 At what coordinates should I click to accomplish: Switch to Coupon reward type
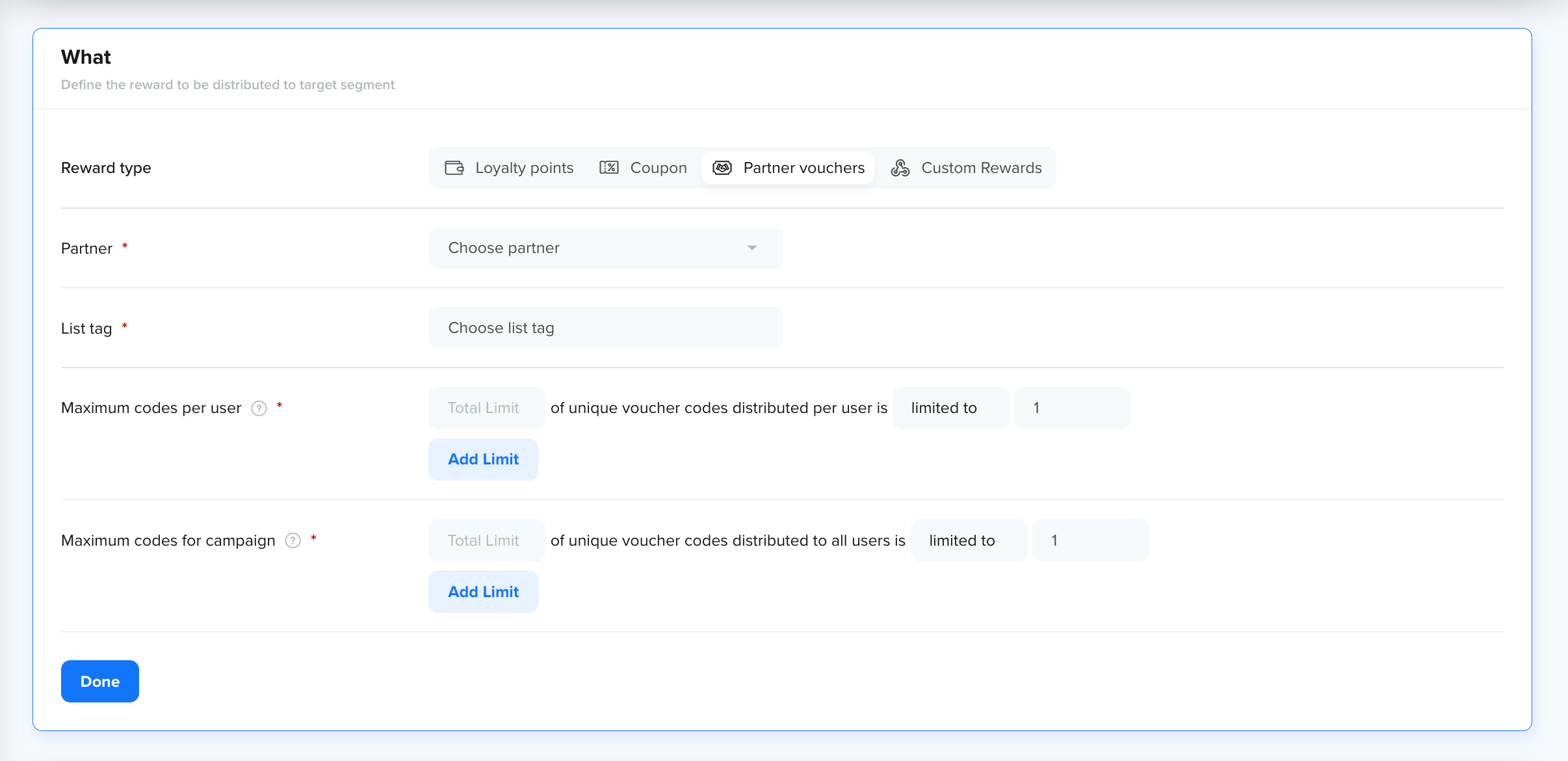[x=658, y=168]
